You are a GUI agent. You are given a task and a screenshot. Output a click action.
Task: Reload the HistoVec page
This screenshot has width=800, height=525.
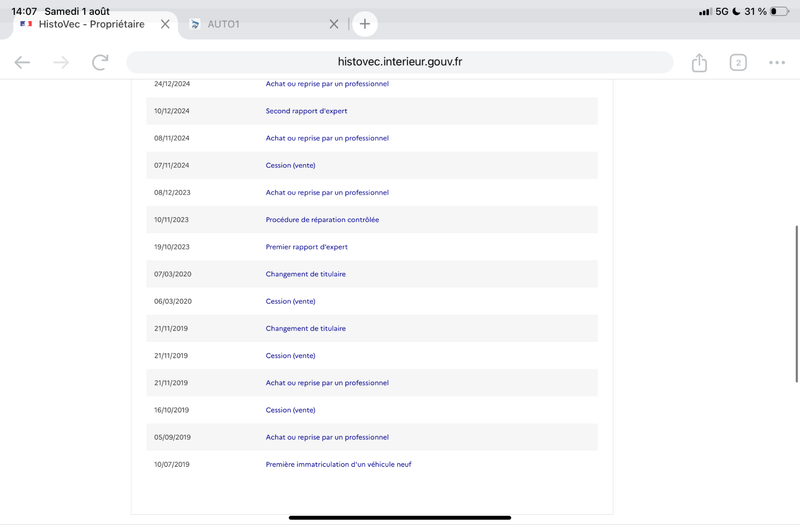pos(100,62)
